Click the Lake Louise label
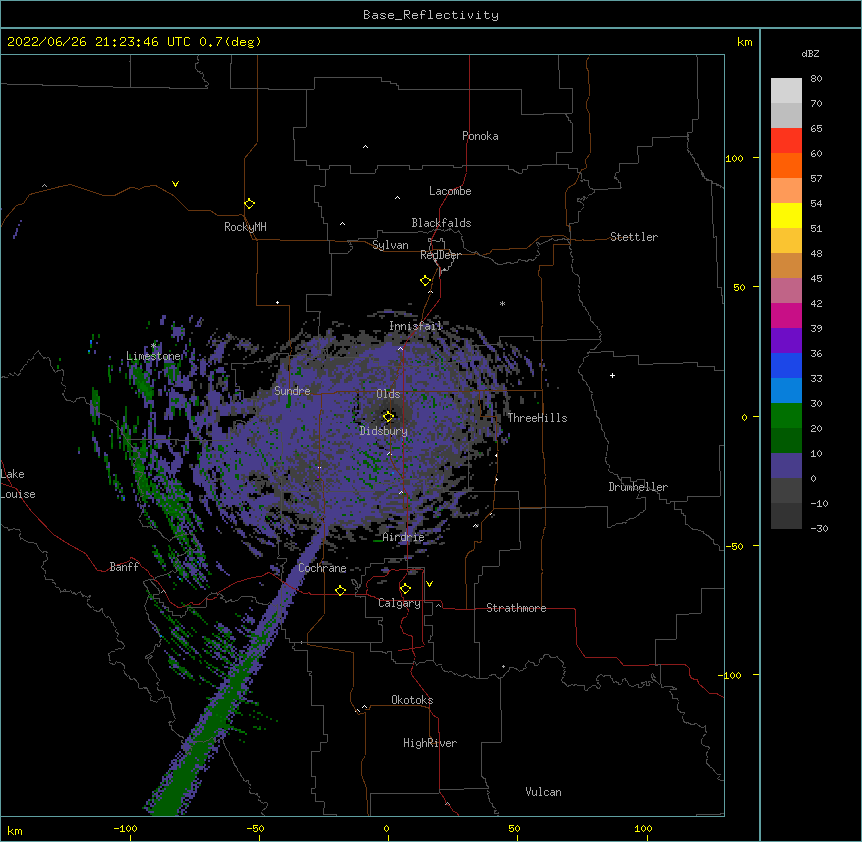The image size is (862, 842). point(18,484)
